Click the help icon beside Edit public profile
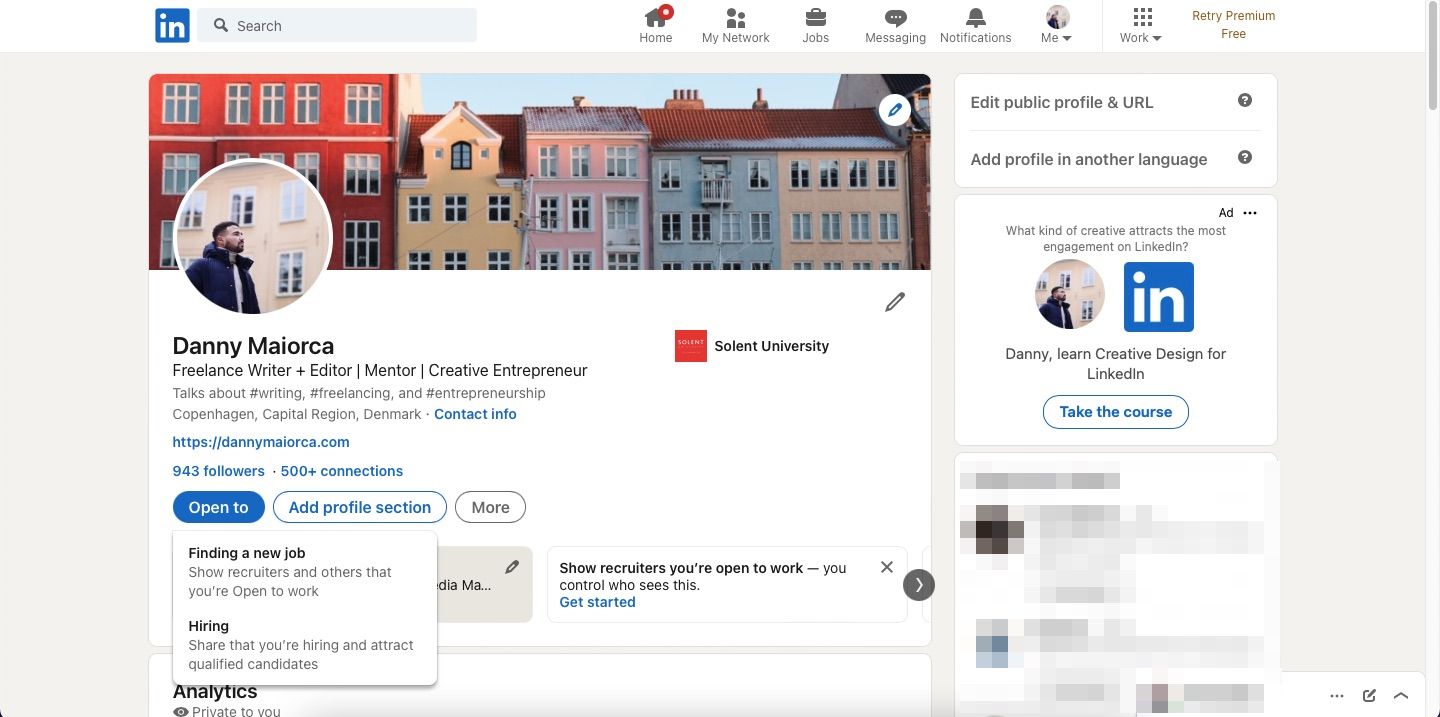The width and height of the screenshot is (1440, 717). click(1245, 100)
